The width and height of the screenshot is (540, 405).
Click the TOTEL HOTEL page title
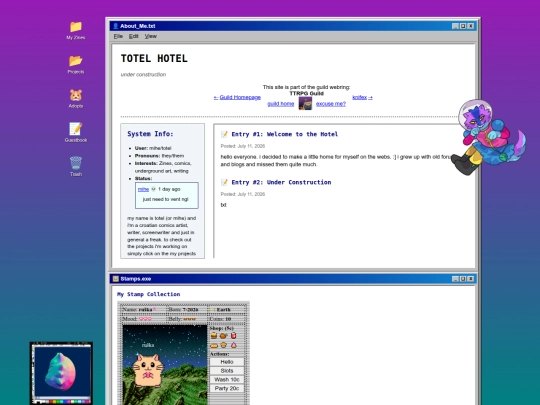tap(154, 59)
